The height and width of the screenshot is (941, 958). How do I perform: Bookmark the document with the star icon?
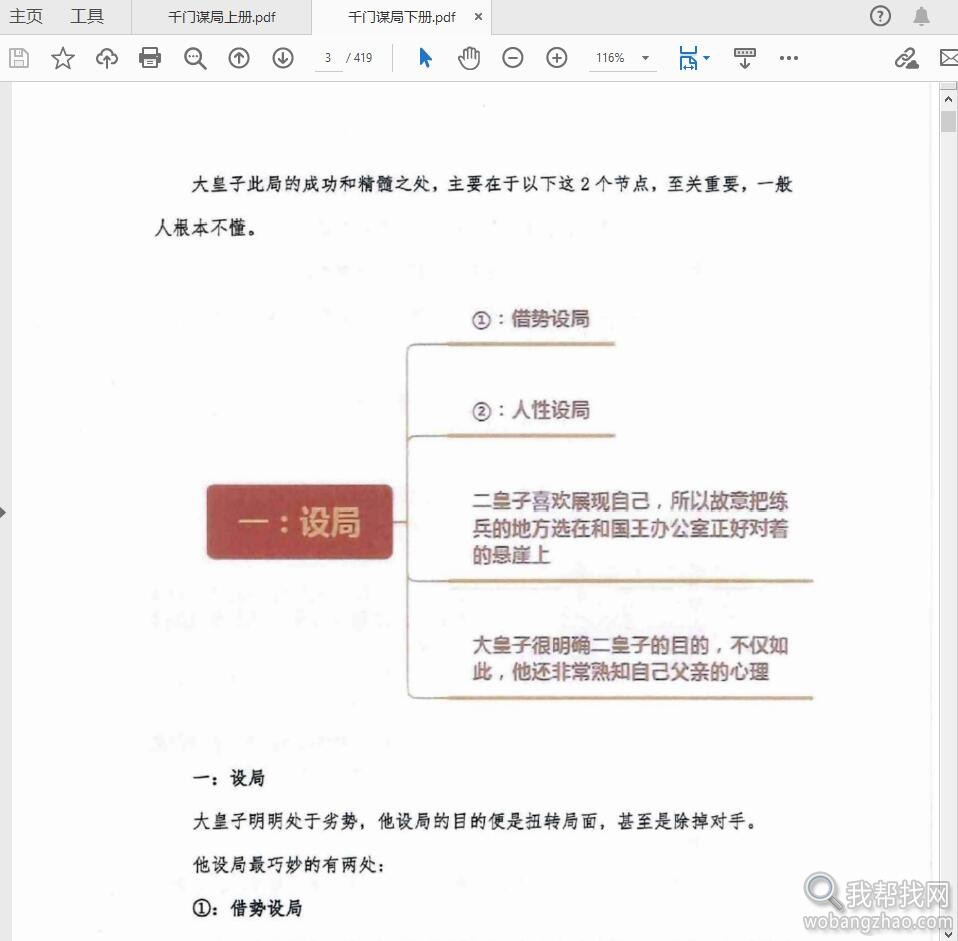(63, 58)
